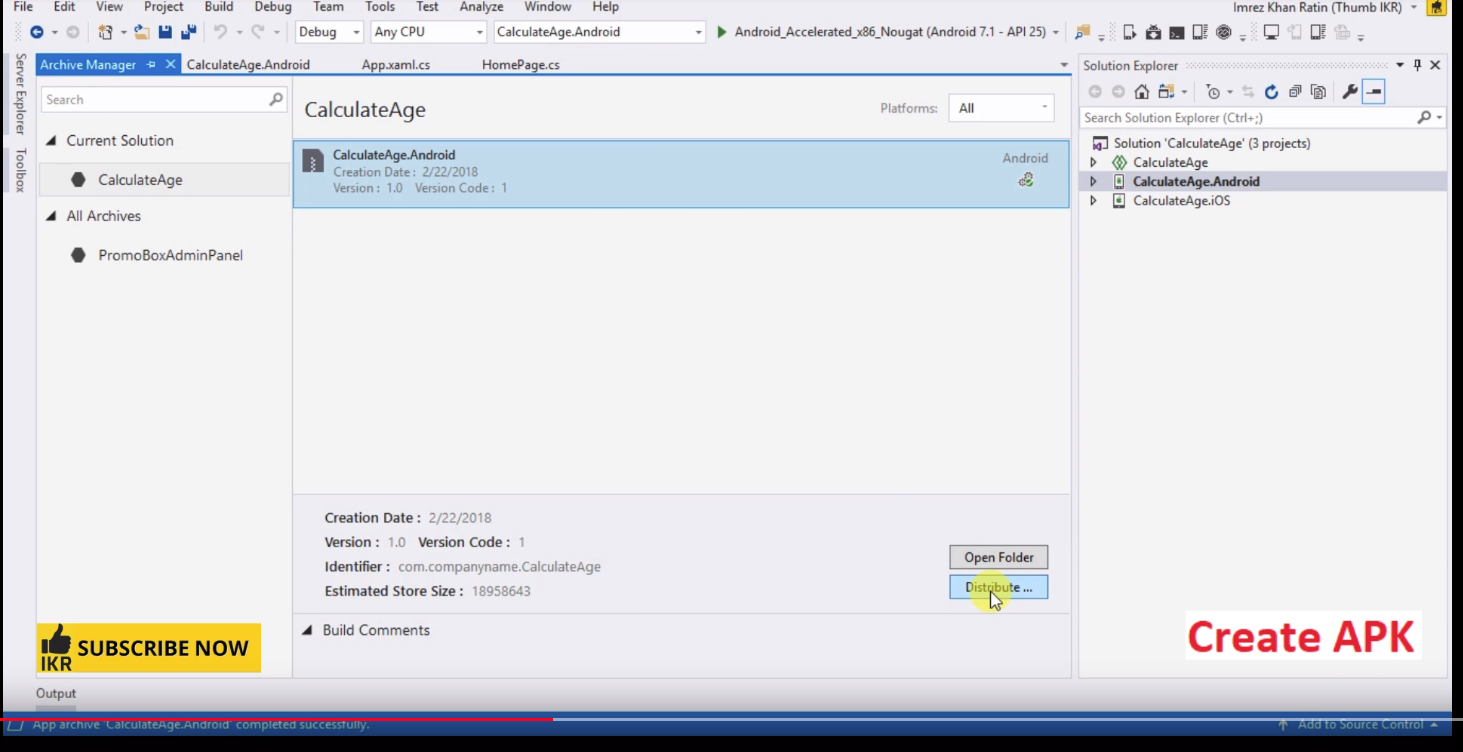
Task: Open Android device log icon
Action: (x=1200, y=32)
